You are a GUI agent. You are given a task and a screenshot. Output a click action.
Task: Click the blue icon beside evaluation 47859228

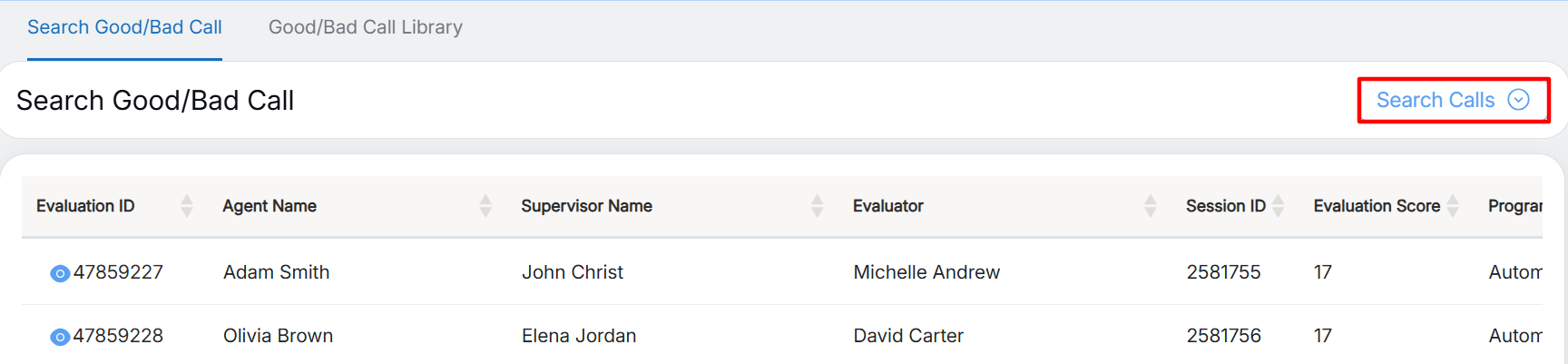60,337
